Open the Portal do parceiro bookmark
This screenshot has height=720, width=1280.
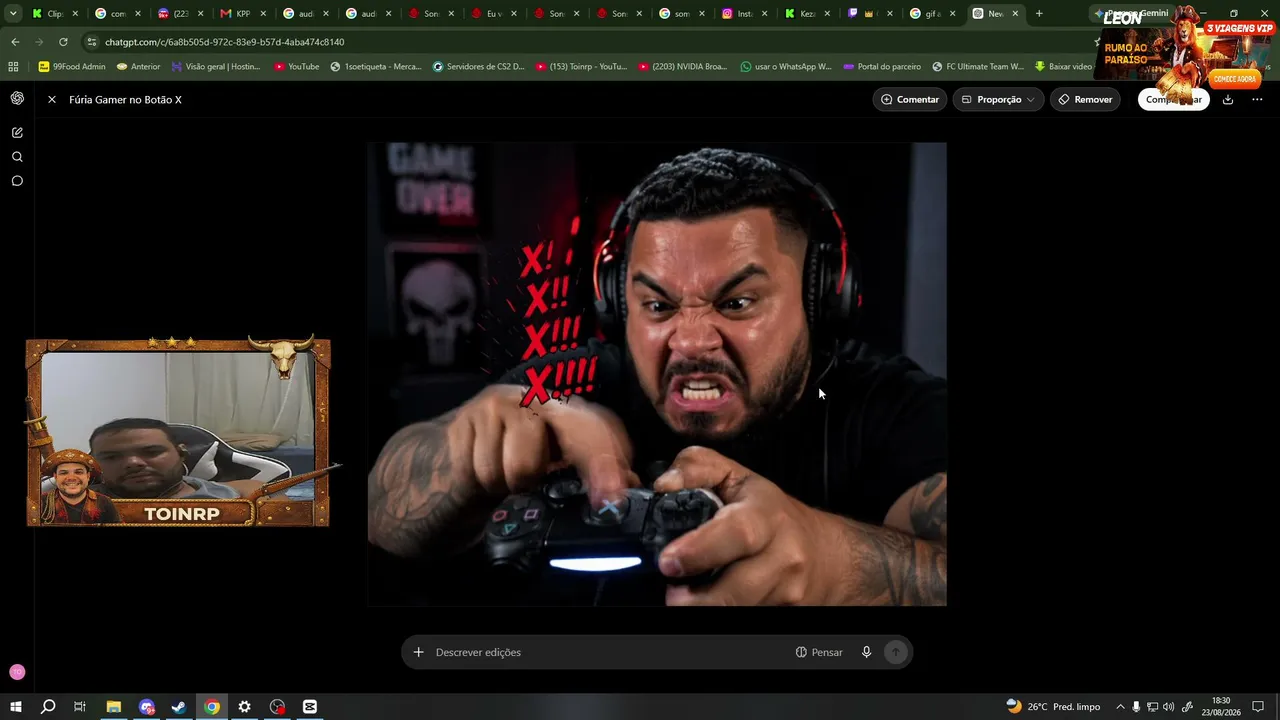pos(882,67)
